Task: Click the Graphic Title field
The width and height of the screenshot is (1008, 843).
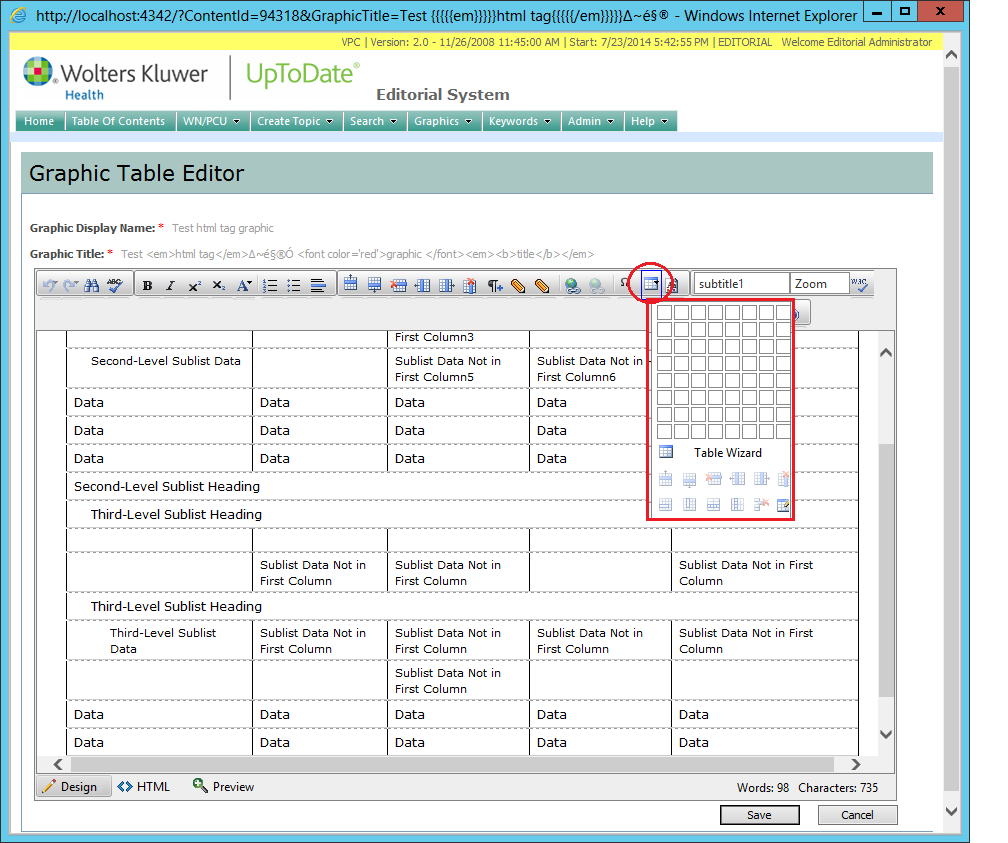Action: pos(357,254)
